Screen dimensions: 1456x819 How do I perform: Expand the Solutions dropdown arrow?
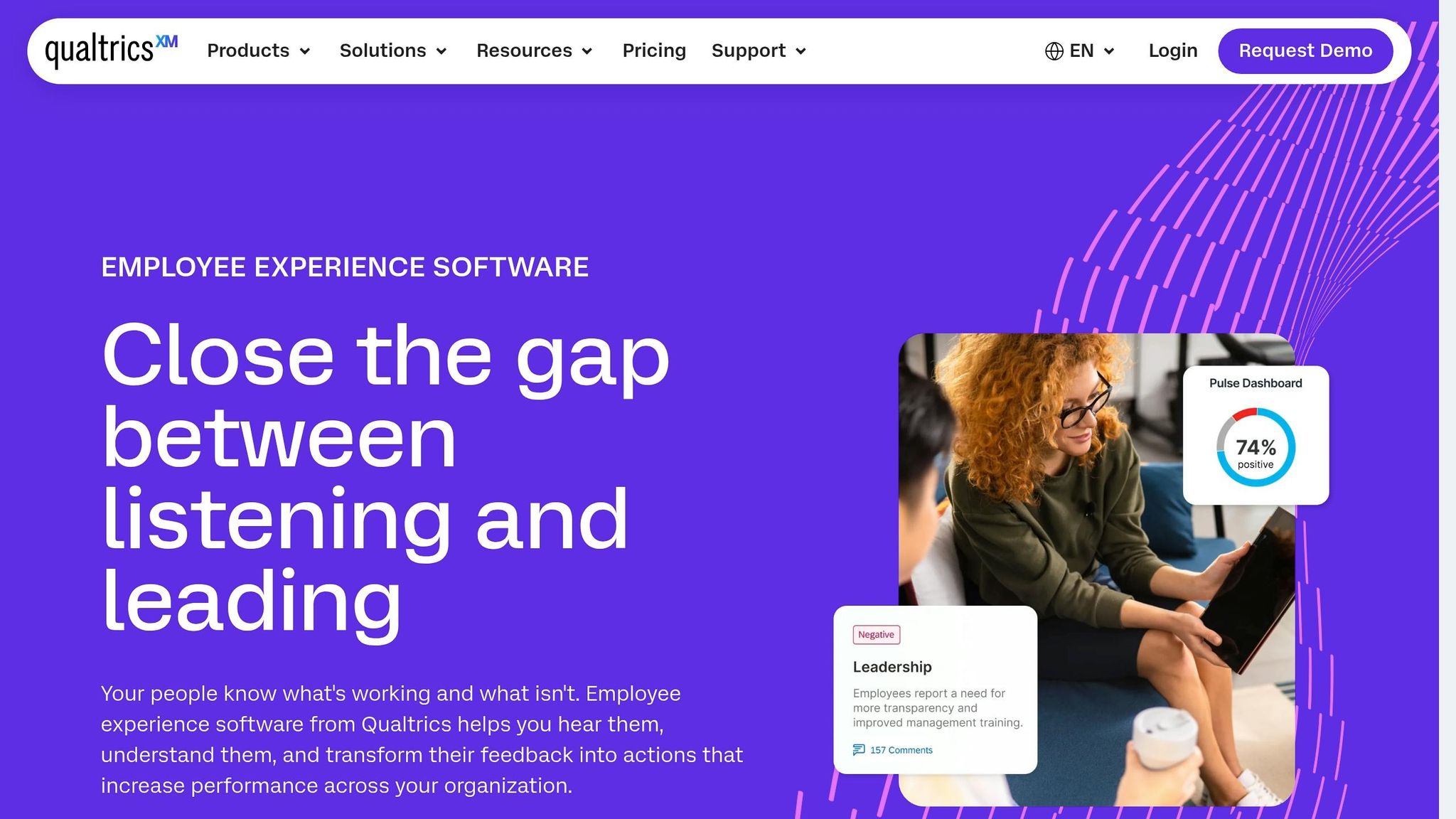(441, 51)
